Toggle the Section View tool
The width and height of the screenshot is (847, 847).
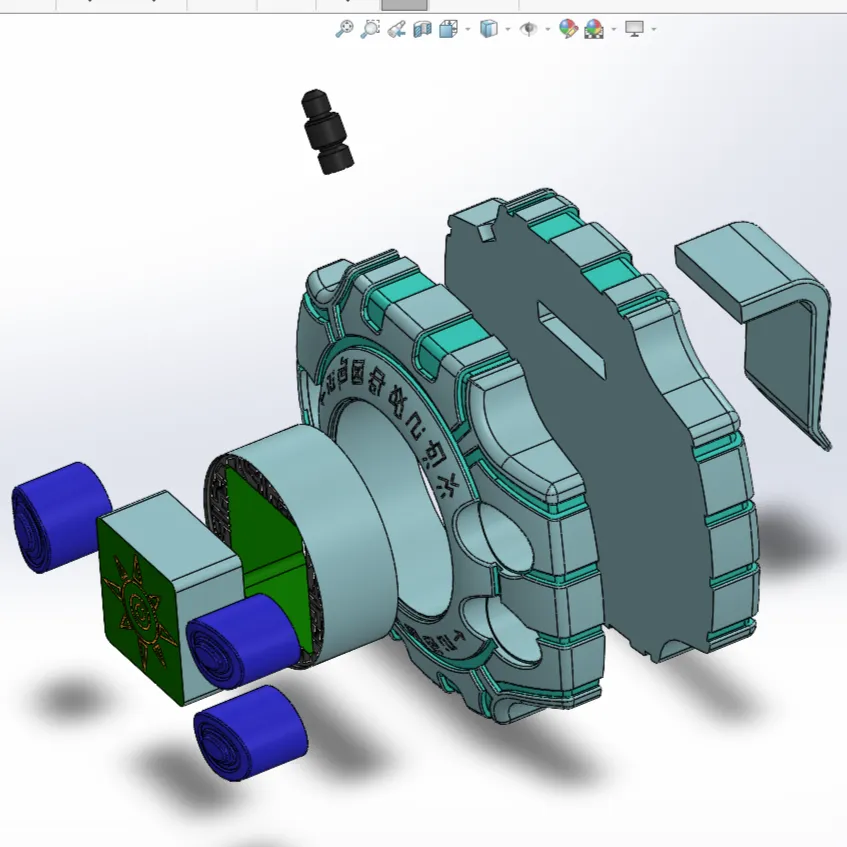click(422, 29)
